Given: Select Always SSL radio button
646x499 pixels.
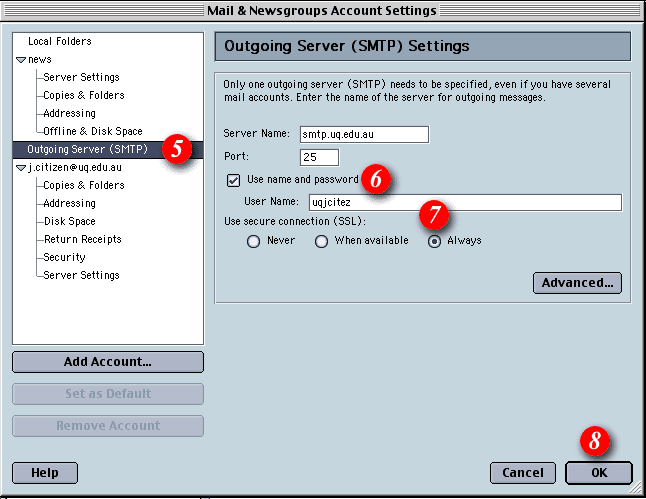Looking at the screenshot, I should [435, 241].
